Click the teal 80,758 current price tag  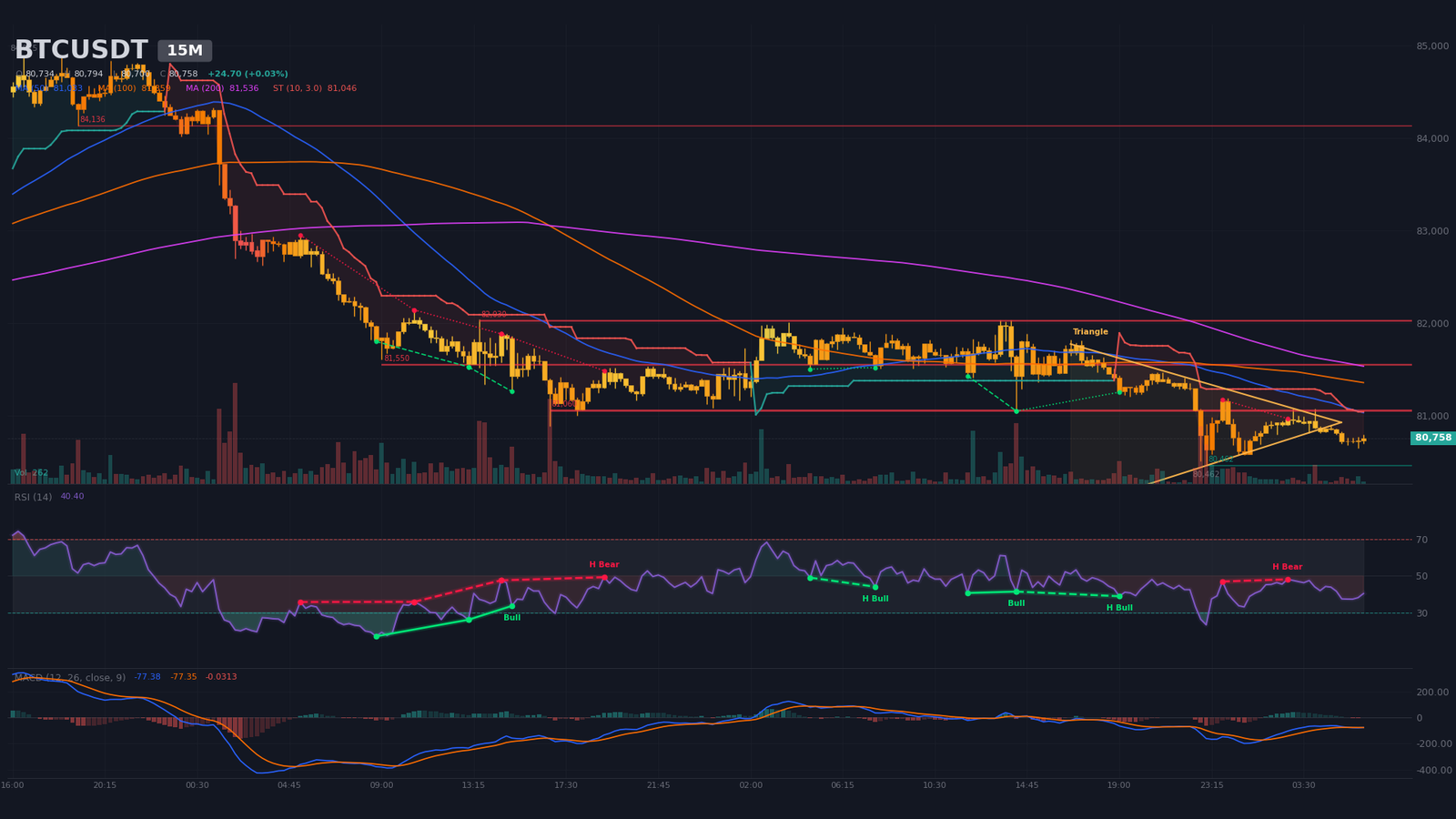(1433, 438)
